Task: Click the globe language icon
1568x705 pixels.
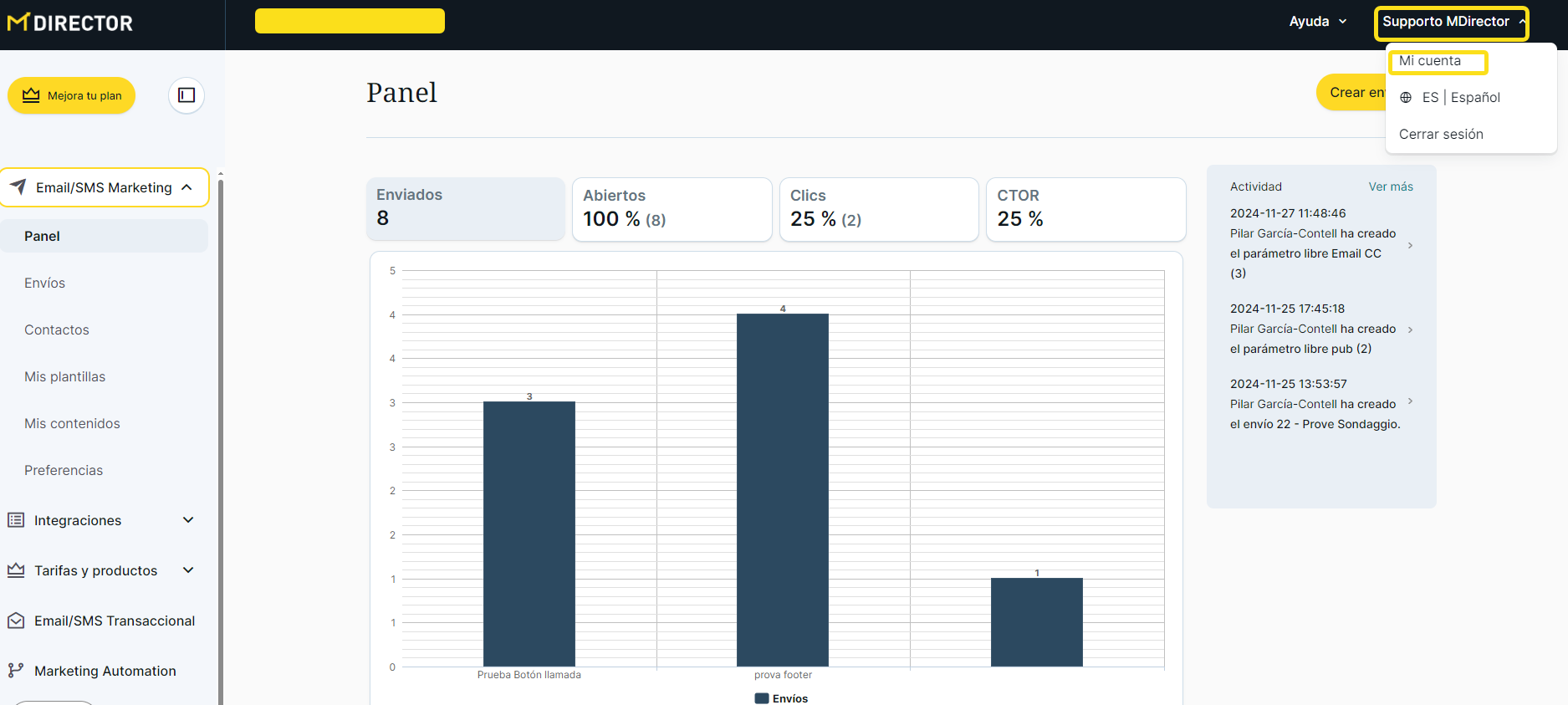Action: 1406,98
